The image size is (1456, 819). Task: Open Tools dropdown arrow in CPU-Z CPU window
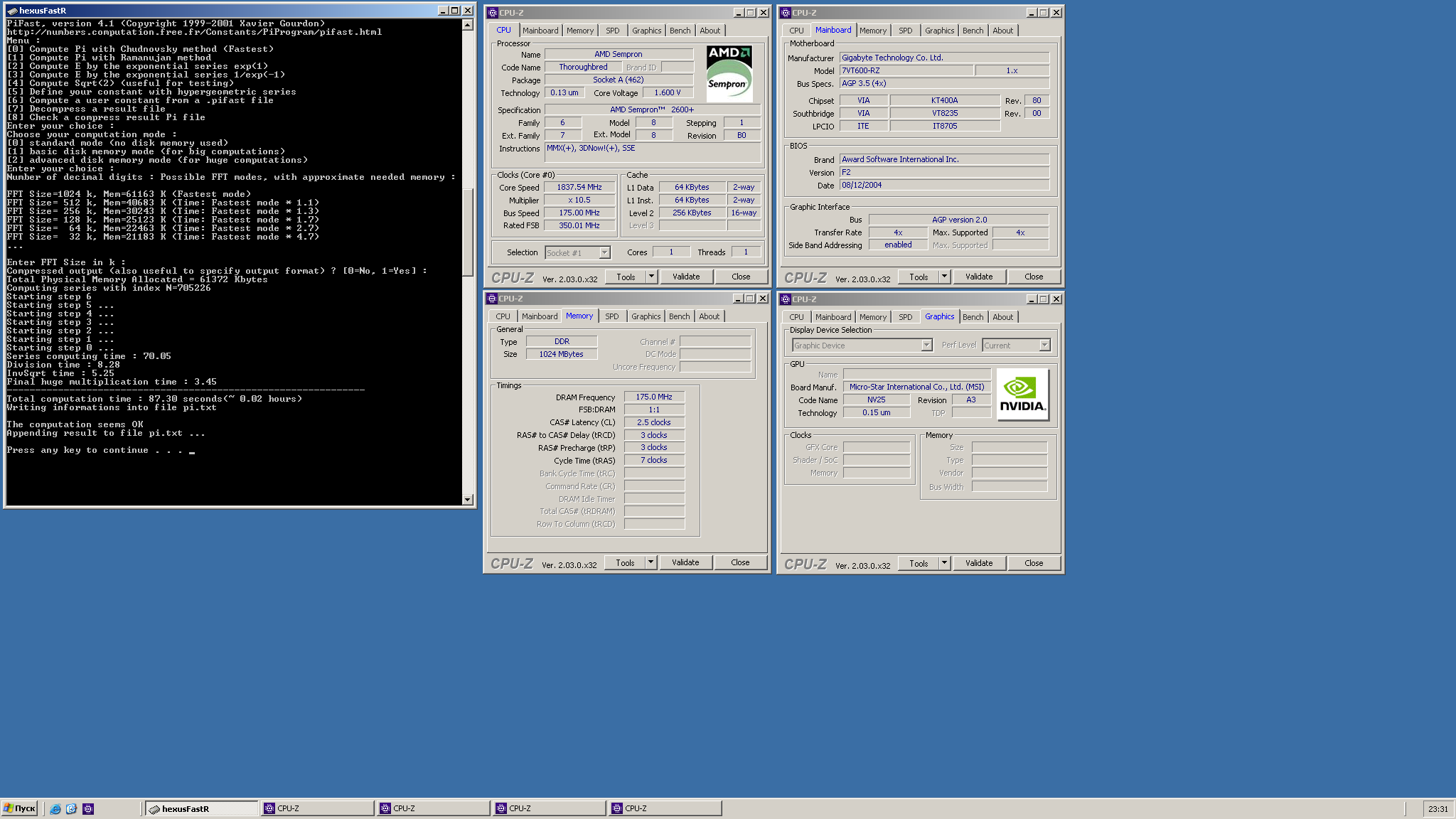tap(651, 277)
